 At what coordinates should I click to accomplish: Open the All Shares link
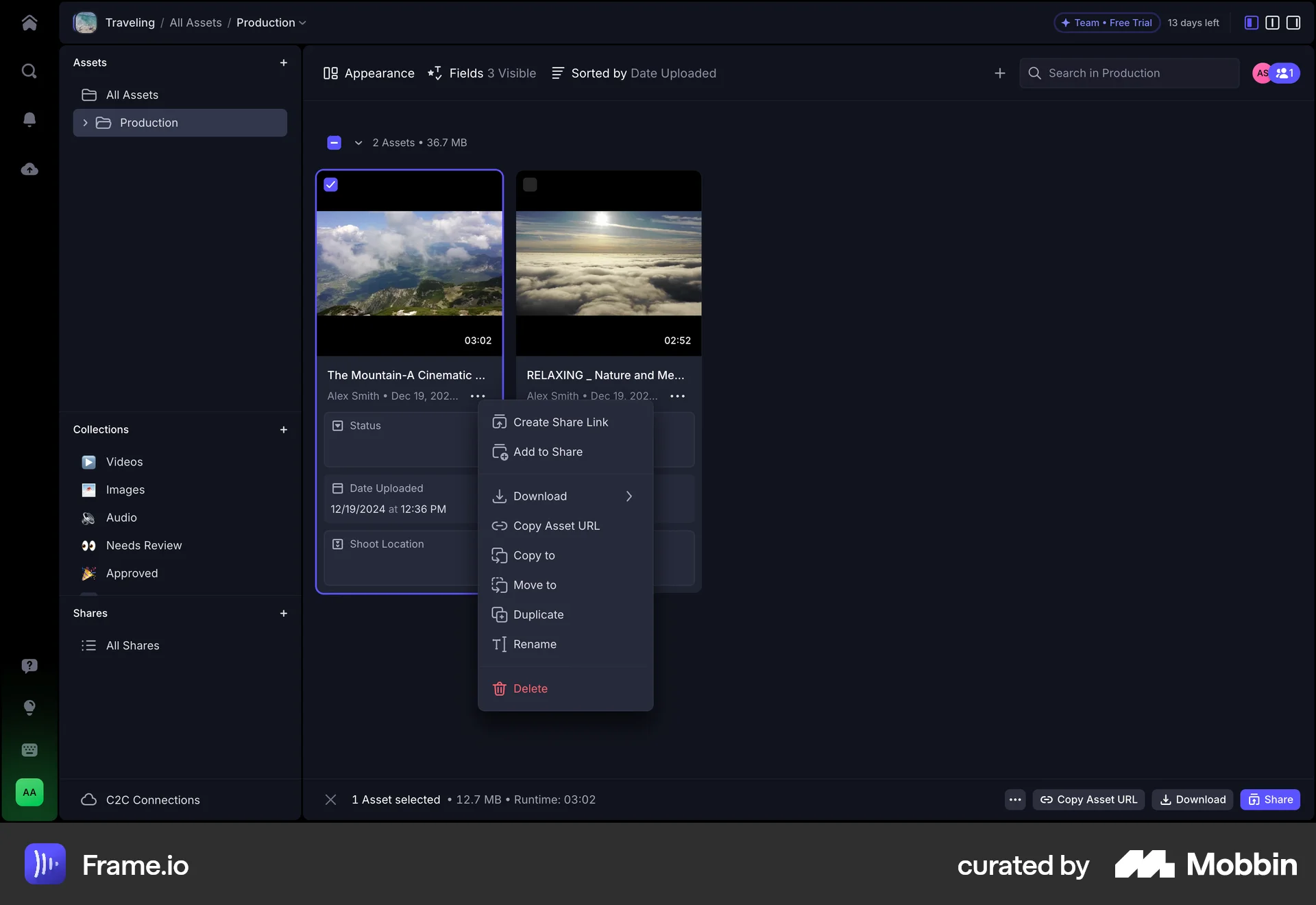tap(132, 645)
